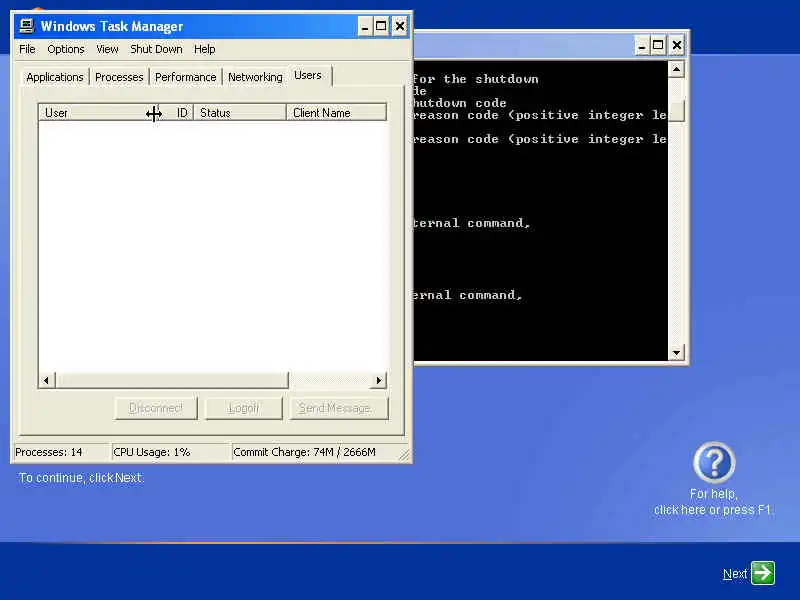Select the Users tab
The height and width of the screenshot is (600, 800).
(308, 76)
